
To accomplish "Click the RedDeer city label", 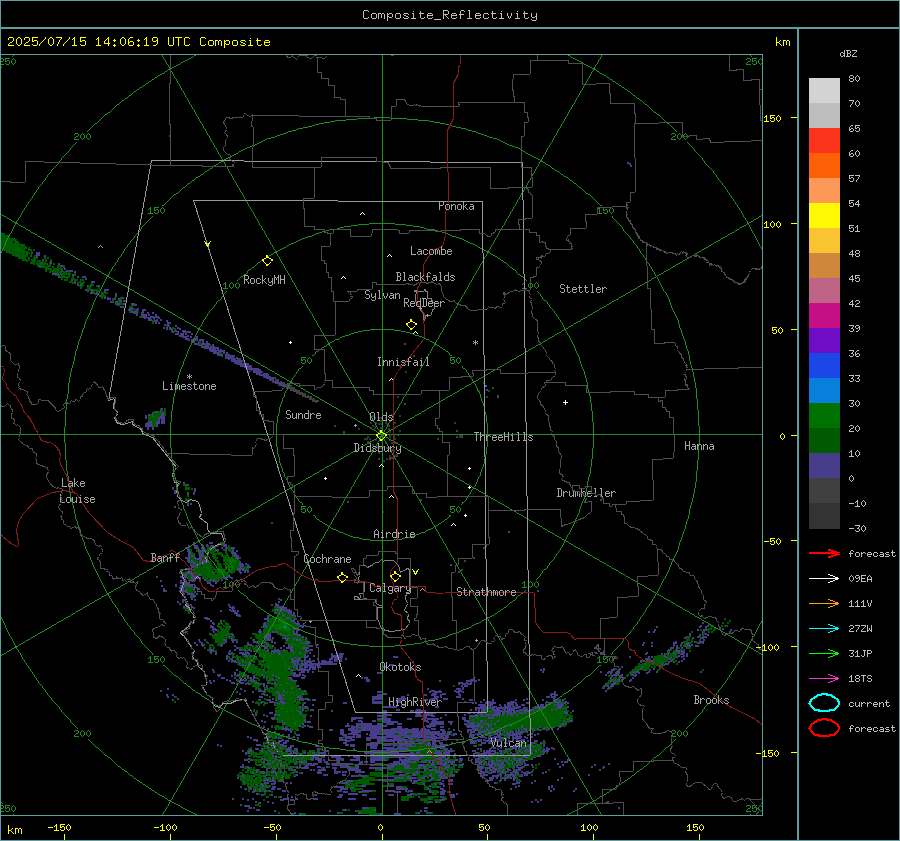I will (x=424, y=303).
